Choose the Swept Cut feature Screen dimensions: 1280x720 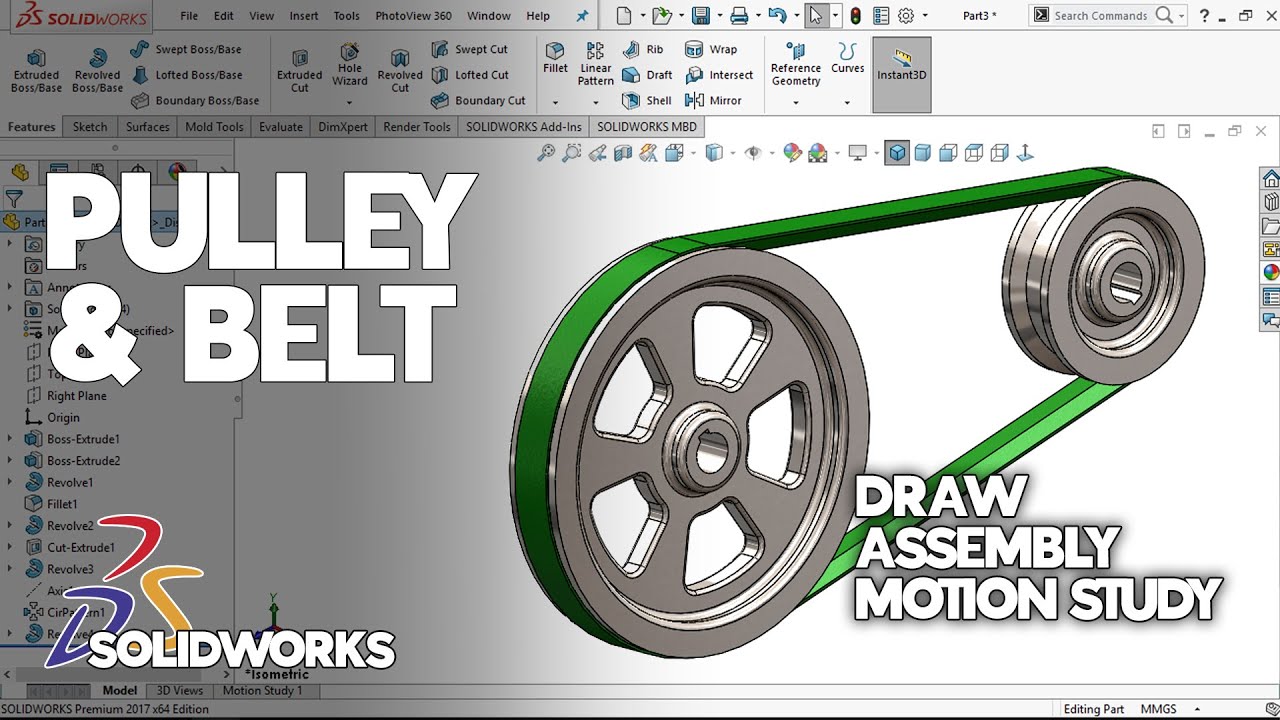pos(469,49)
